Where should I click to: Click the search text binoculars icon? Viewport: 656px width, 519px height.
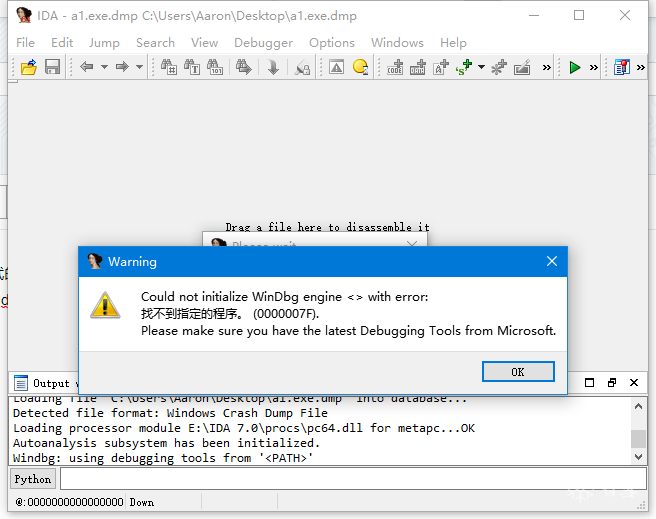pos(192,67)
